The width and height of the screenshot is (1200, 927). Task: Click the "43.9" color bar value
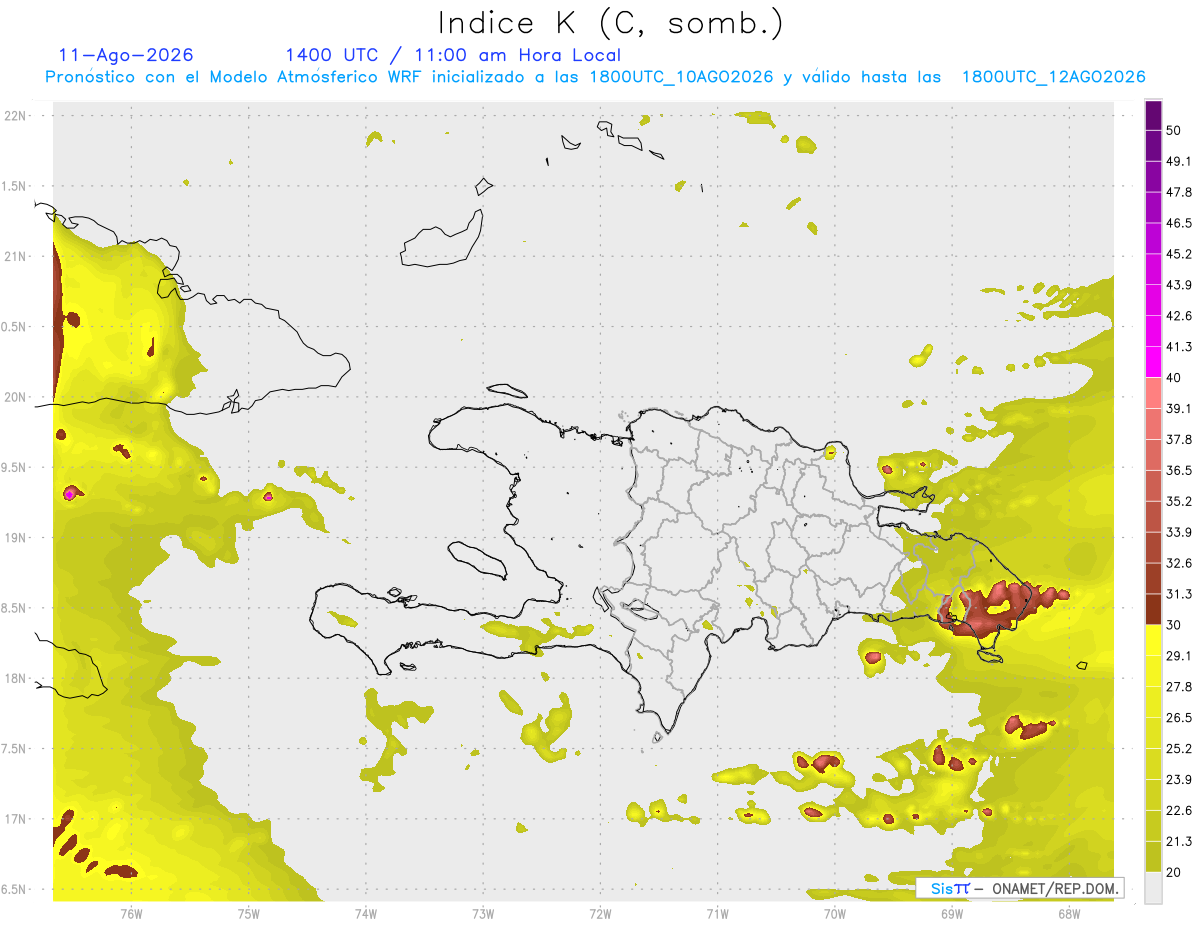[x=1179, y=285]
